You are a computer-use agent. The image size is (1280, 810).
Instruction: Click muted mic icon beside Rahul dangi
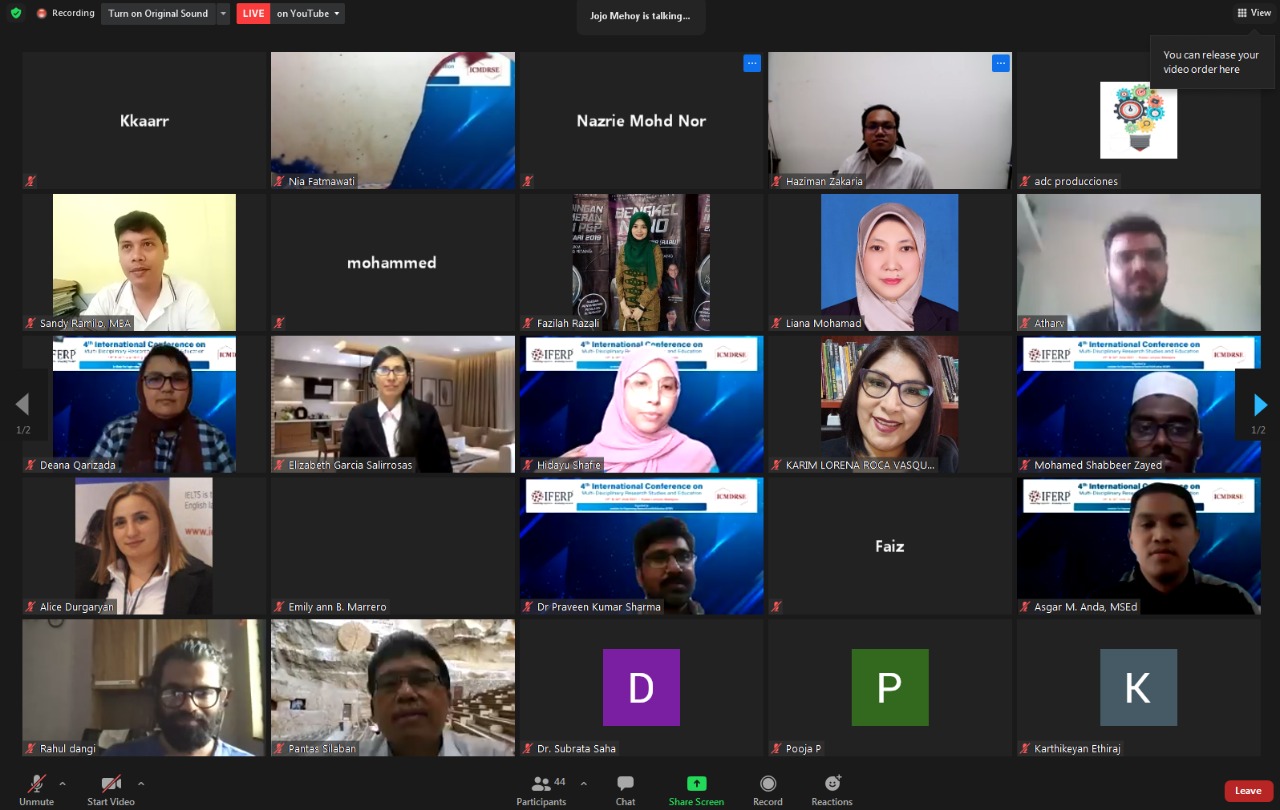click(30, 748)
